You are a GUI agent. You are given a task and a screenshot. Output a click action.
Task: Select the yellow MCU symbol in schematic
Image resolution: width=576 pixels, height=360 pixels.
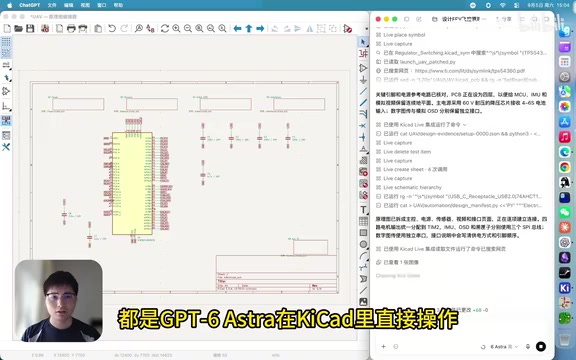tap(132, 183)
